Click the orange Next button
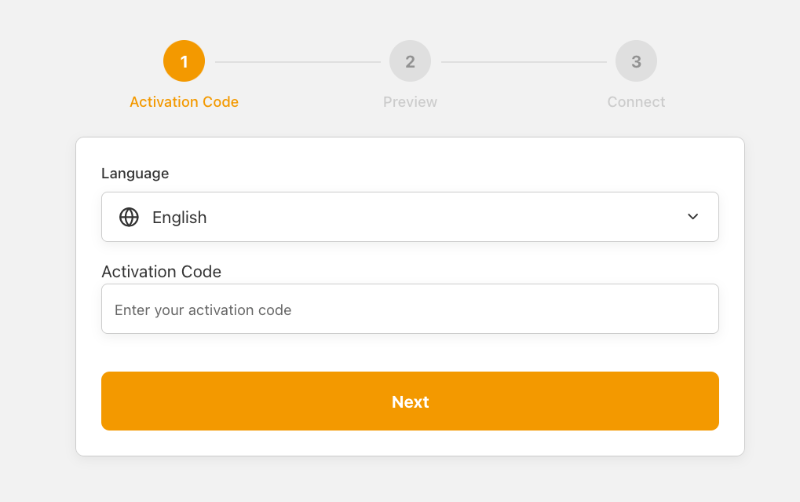The width and height of the screenshot is (800, 502). point(410,401)
